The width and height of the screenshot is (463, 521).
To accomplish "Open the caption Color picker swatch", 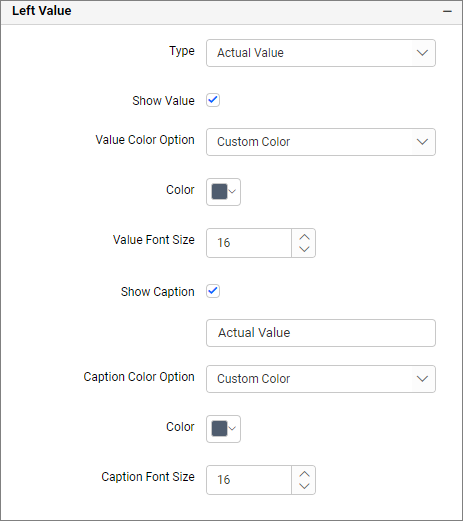I will coord(223,429).
